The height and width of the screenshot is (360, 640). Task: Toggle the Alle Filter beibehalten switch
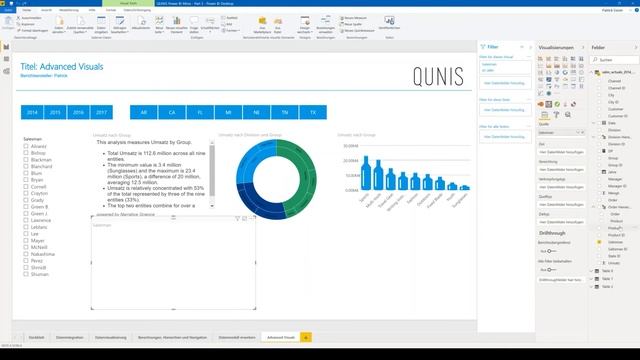tap(551, 270)
